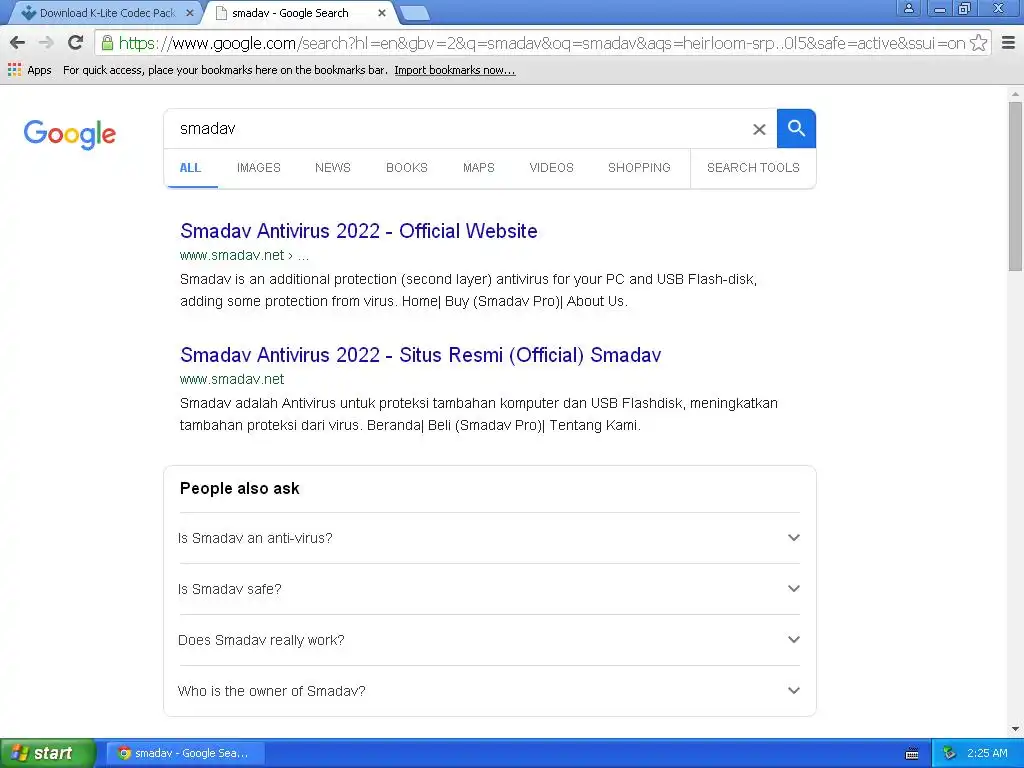Viewport: 1024px width, 768px height.
Task: Switch to VIDEOS results
Action: tap(552, 168)
